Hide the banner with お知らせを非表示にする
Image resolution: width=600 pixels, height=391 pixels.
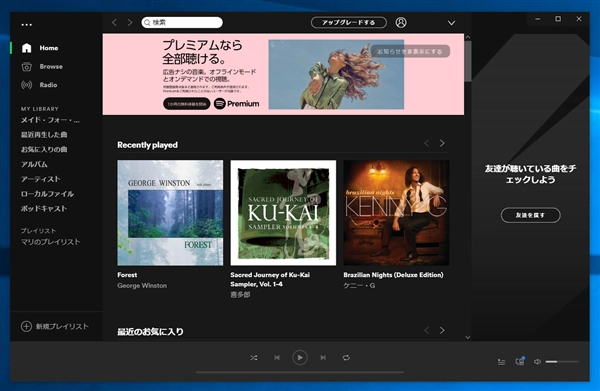[x=410, y=51]
